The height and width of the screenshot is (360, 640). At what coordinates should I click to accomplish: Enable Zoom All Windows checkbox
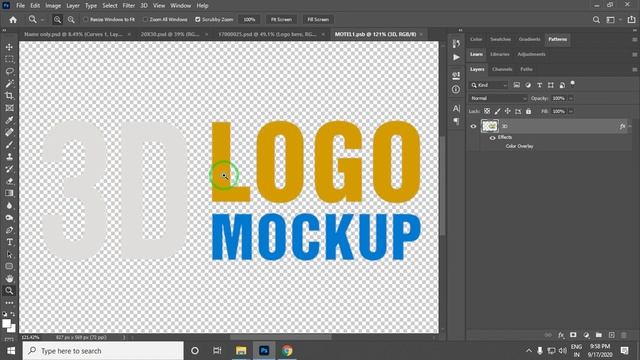(x=145, y=20)
